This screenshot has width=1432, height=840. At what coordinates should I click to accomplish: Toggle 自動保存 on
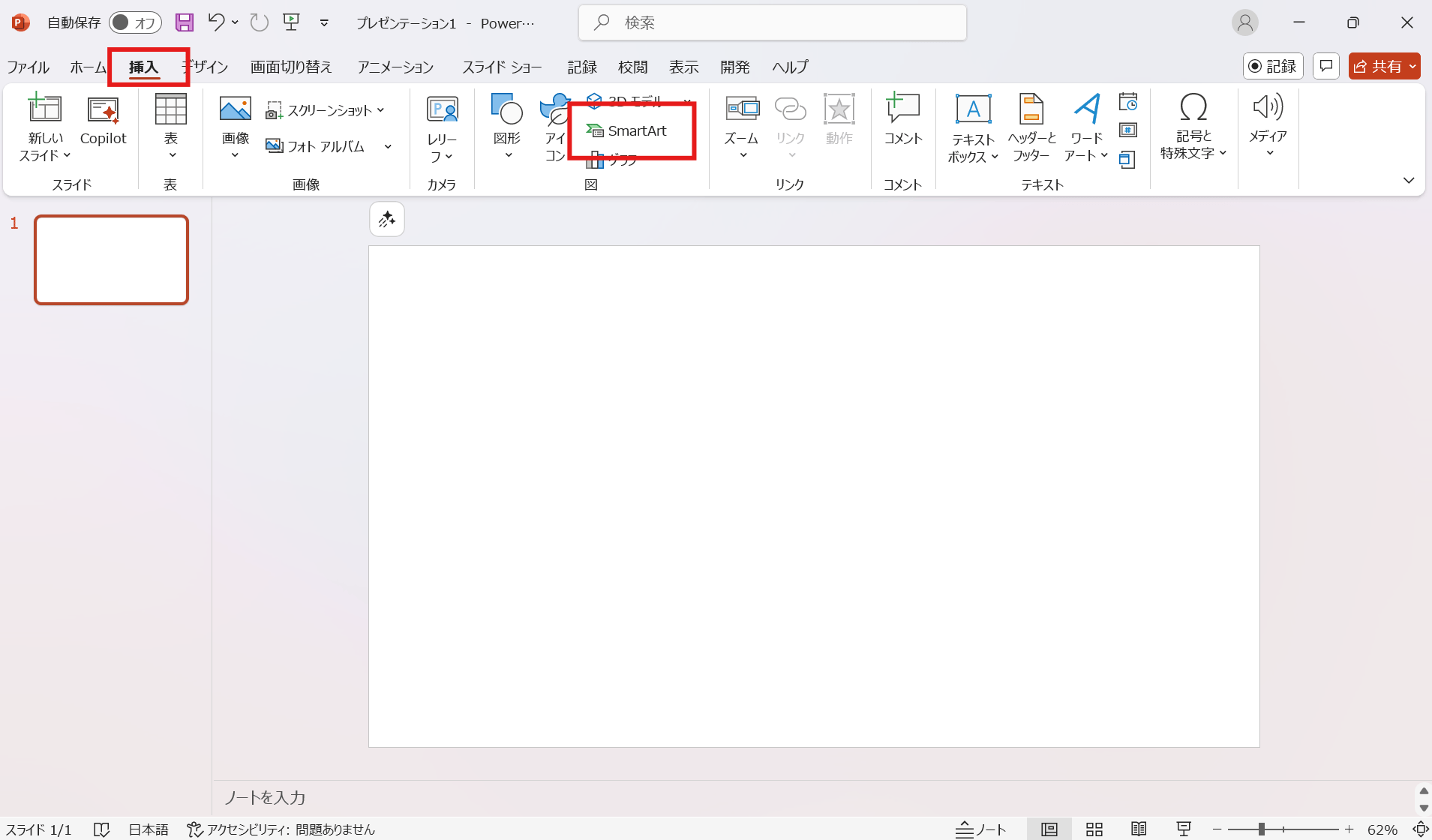tap(135, 22)
